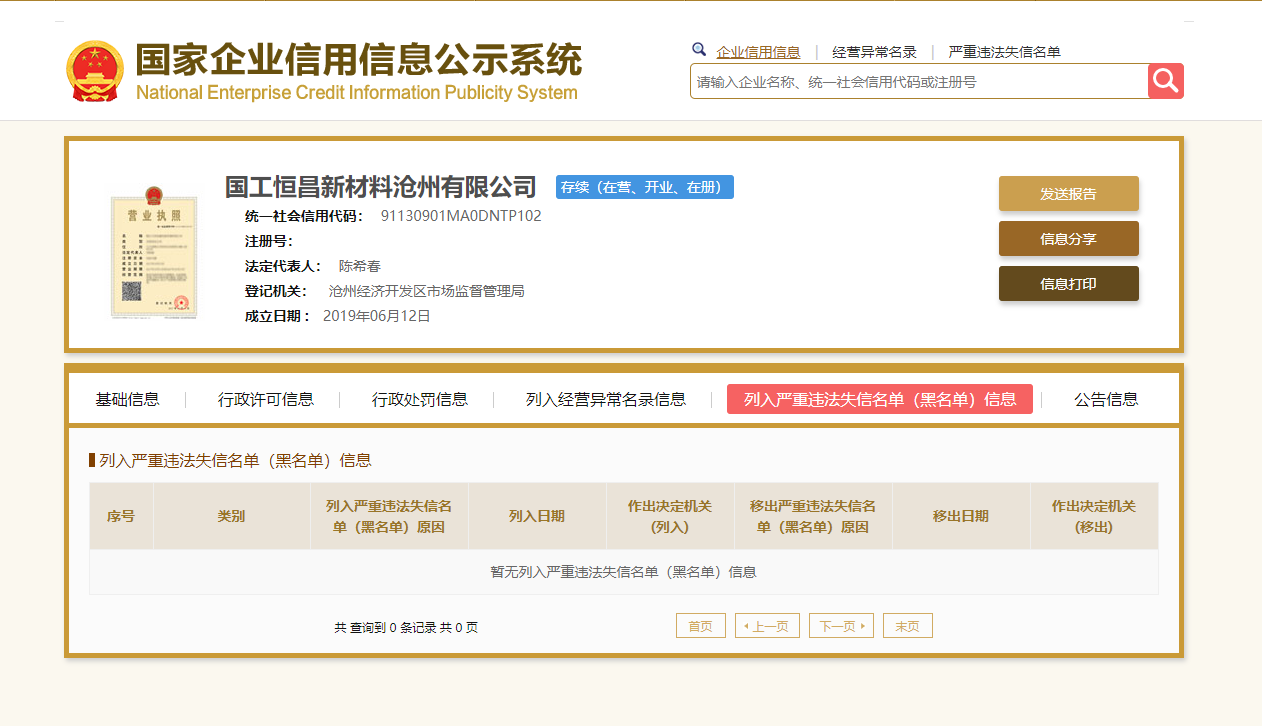Click the 列入日期 column header

[x=537, y=516]
